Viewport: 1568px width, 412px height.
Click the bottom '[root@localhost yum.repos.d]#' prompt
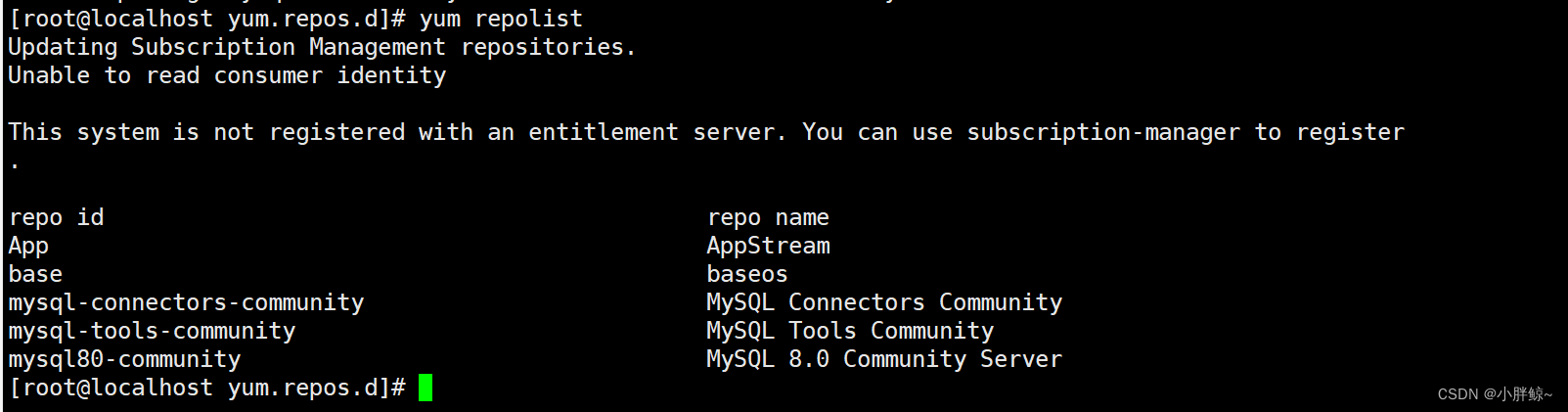click(206, 388)
